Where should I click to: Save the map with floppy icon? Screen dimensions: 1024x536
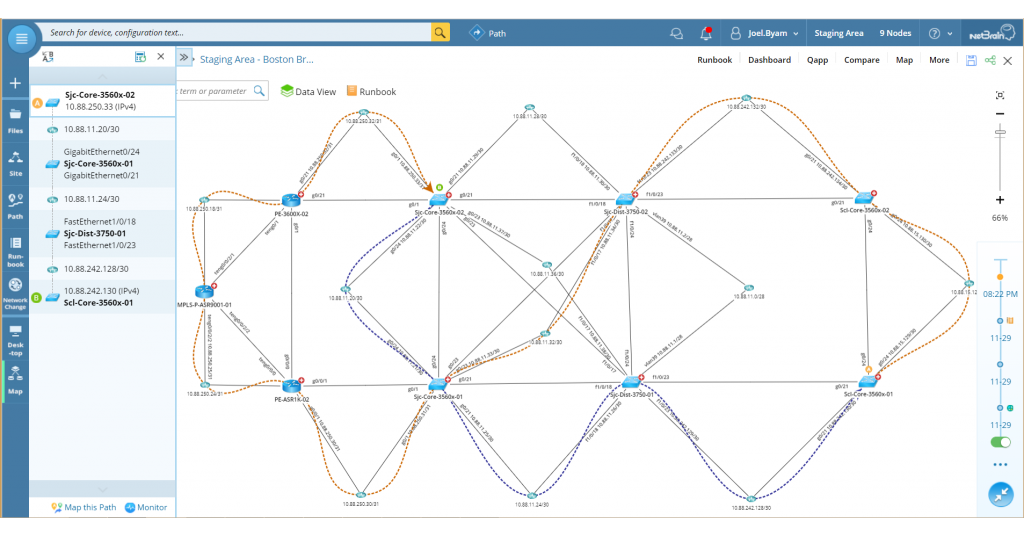coord(971,60)
